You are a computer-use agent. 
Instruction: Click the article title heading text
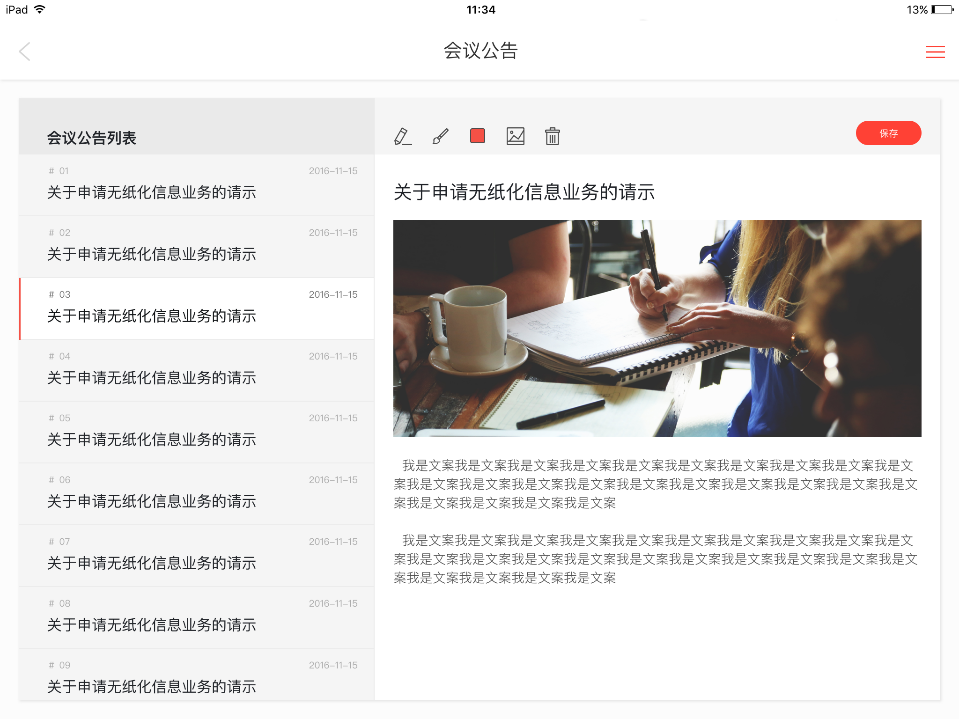524,192
